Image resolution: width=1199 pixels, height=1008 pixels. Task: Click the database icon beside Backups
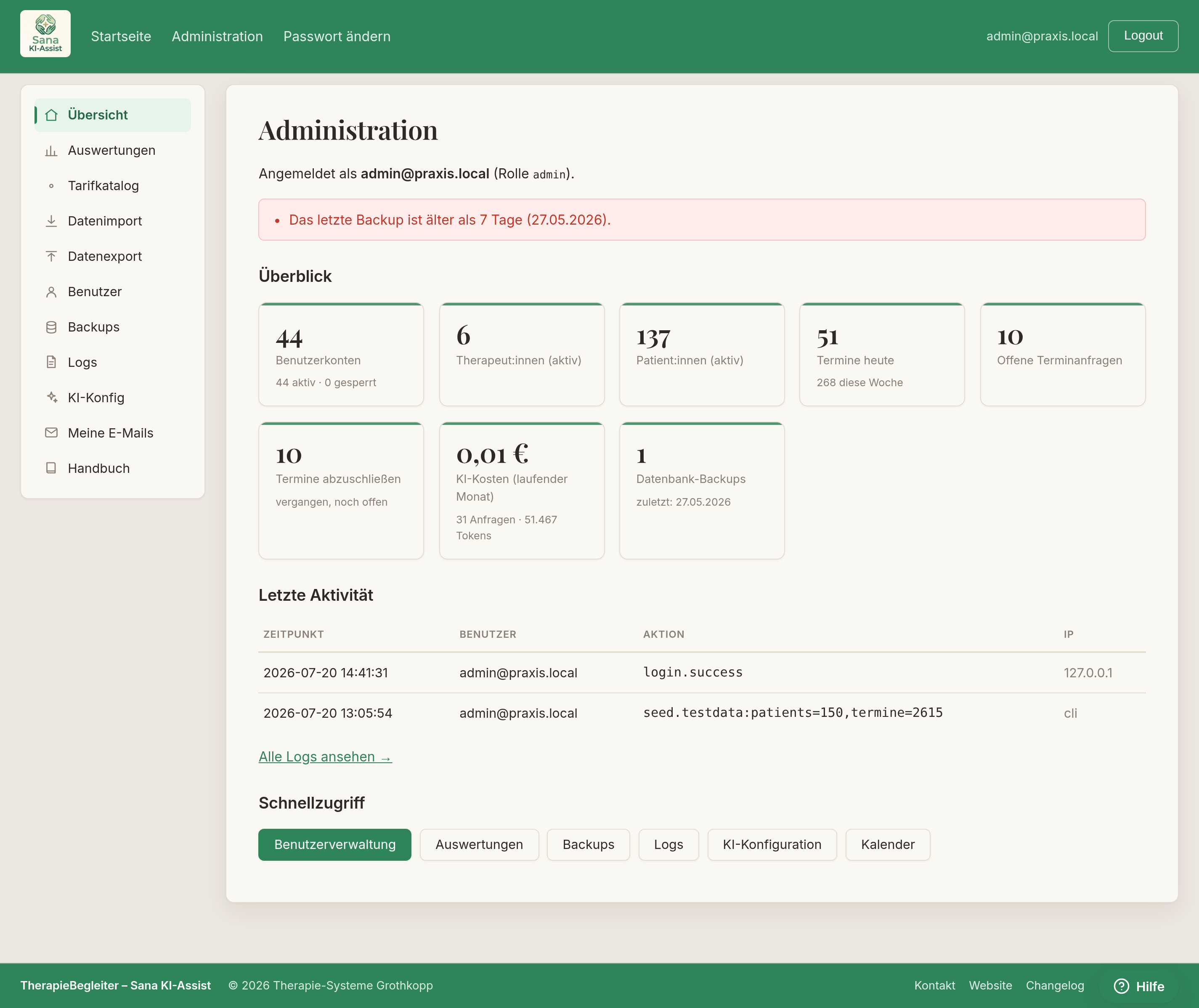(51, 327)
